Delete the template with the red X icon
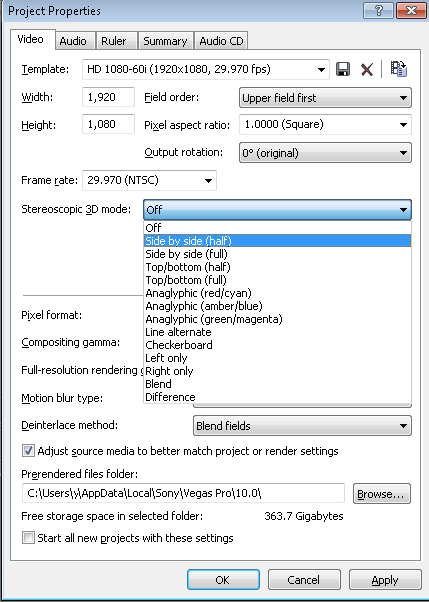The height and width of the screenshot is (602, 429). [367, 69]
